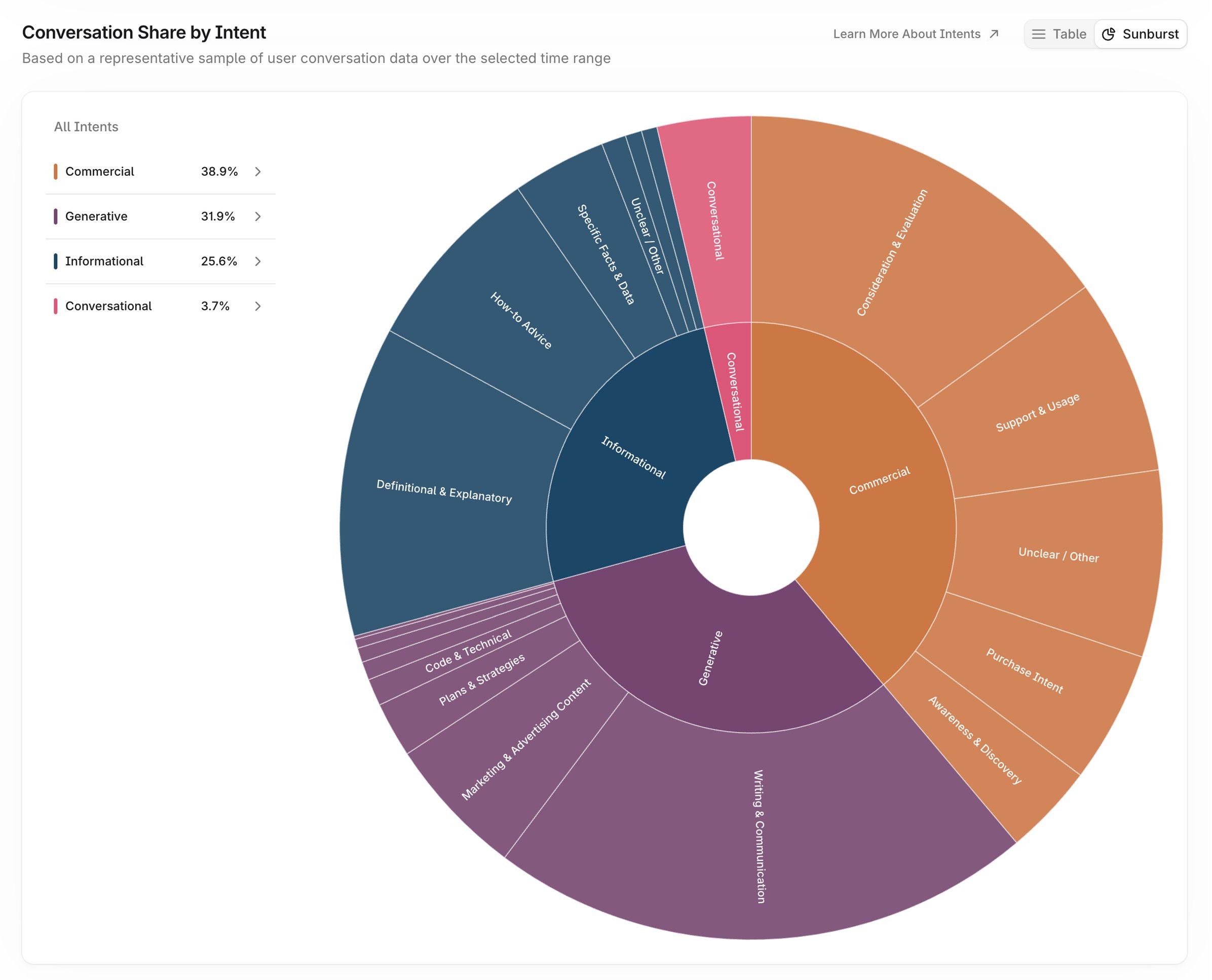
Task: Click the orange Unclear / Other Commercial segment
Action: pos(1058,556)
